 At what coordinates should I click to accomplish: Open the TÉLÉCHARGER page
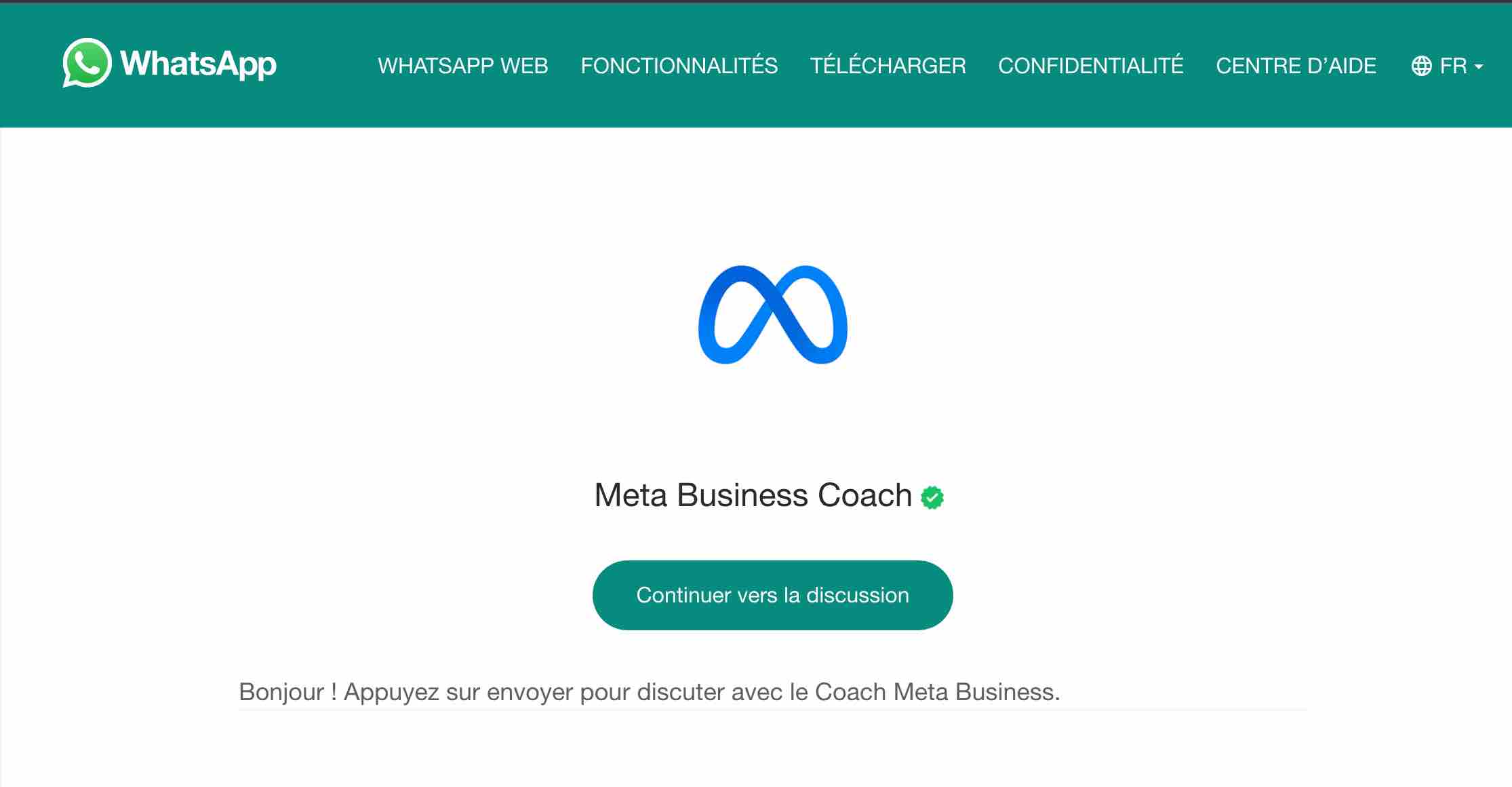click(888, 66)
